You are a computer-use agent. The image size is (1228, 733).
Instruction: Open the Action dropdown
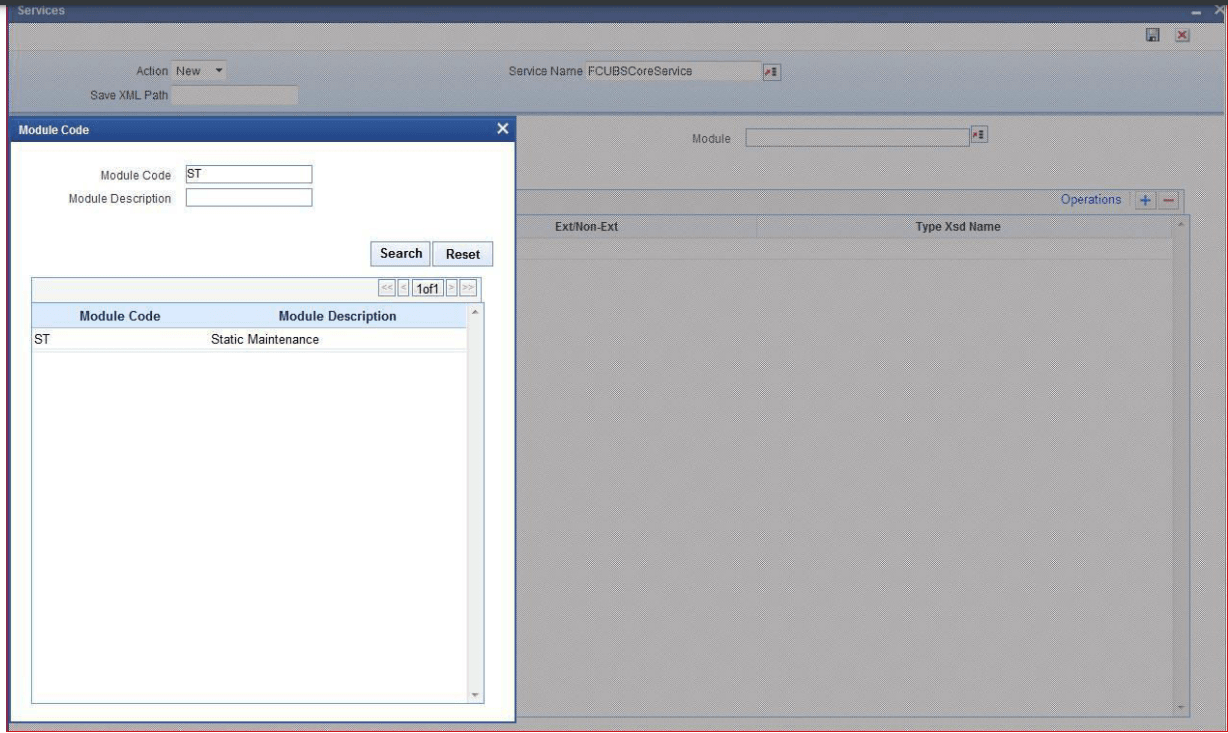[200, 71]
